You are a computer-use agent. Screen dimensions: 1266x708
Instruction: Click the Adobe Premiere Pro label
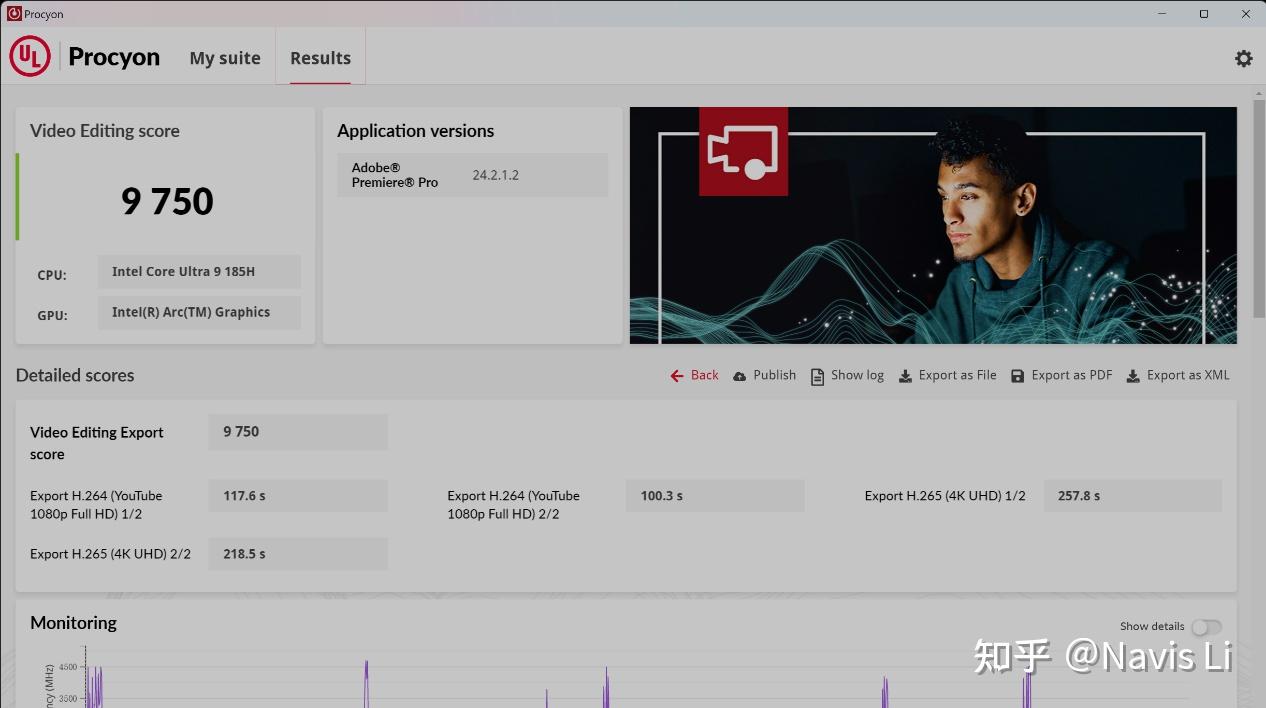coord(394,175)
